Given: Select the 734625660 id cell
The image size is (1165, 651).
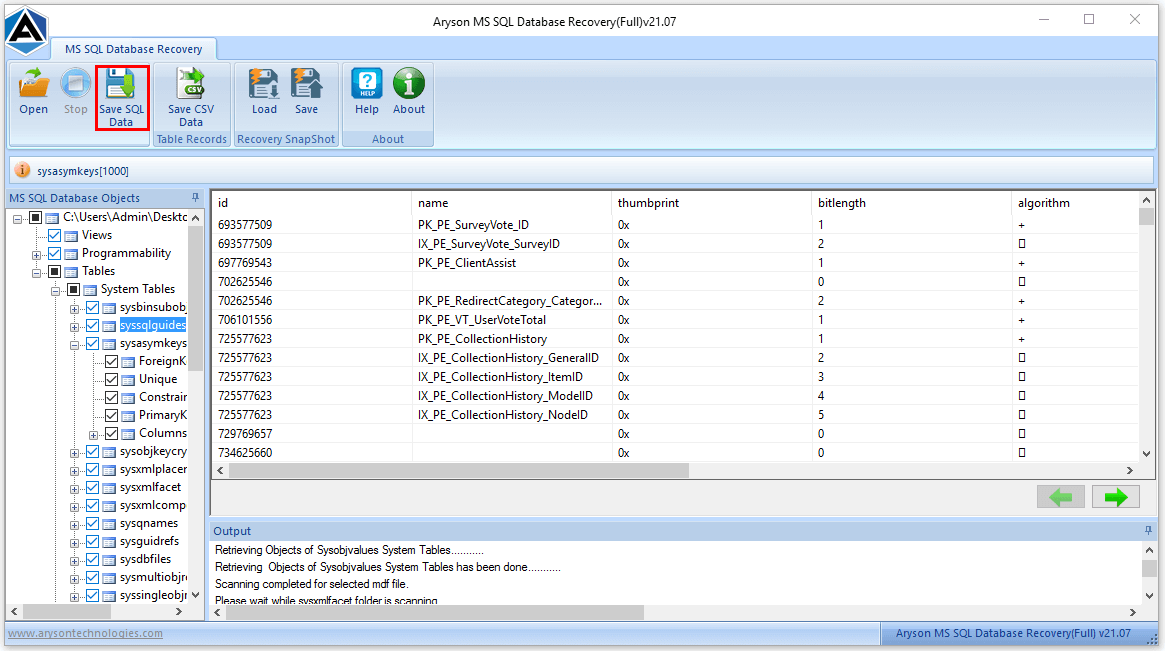Looking at the screenshot, I should (312, 453).
